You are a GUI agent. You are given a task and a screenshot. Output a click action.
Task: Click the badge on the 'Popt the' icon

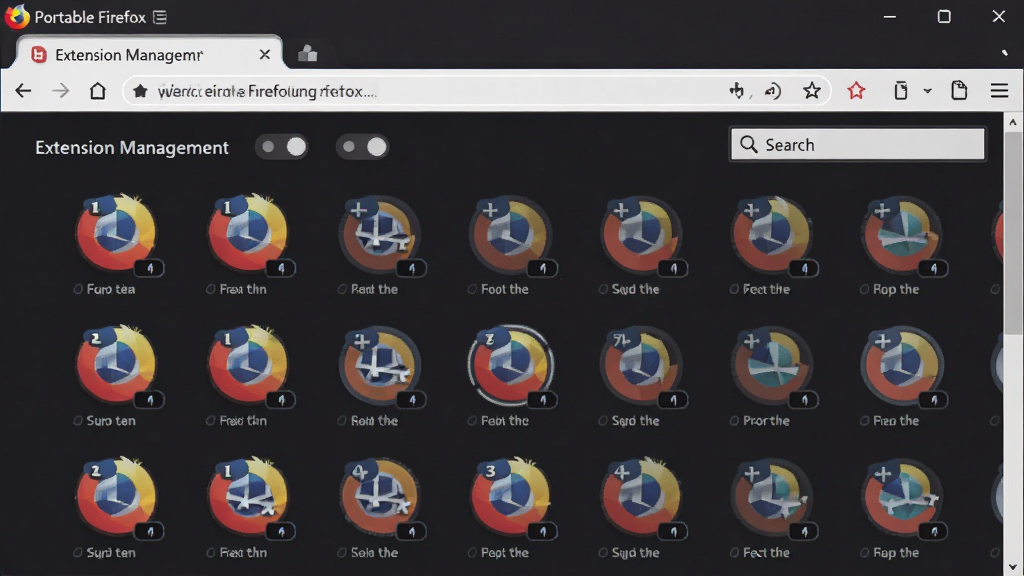tap(542, 532)
